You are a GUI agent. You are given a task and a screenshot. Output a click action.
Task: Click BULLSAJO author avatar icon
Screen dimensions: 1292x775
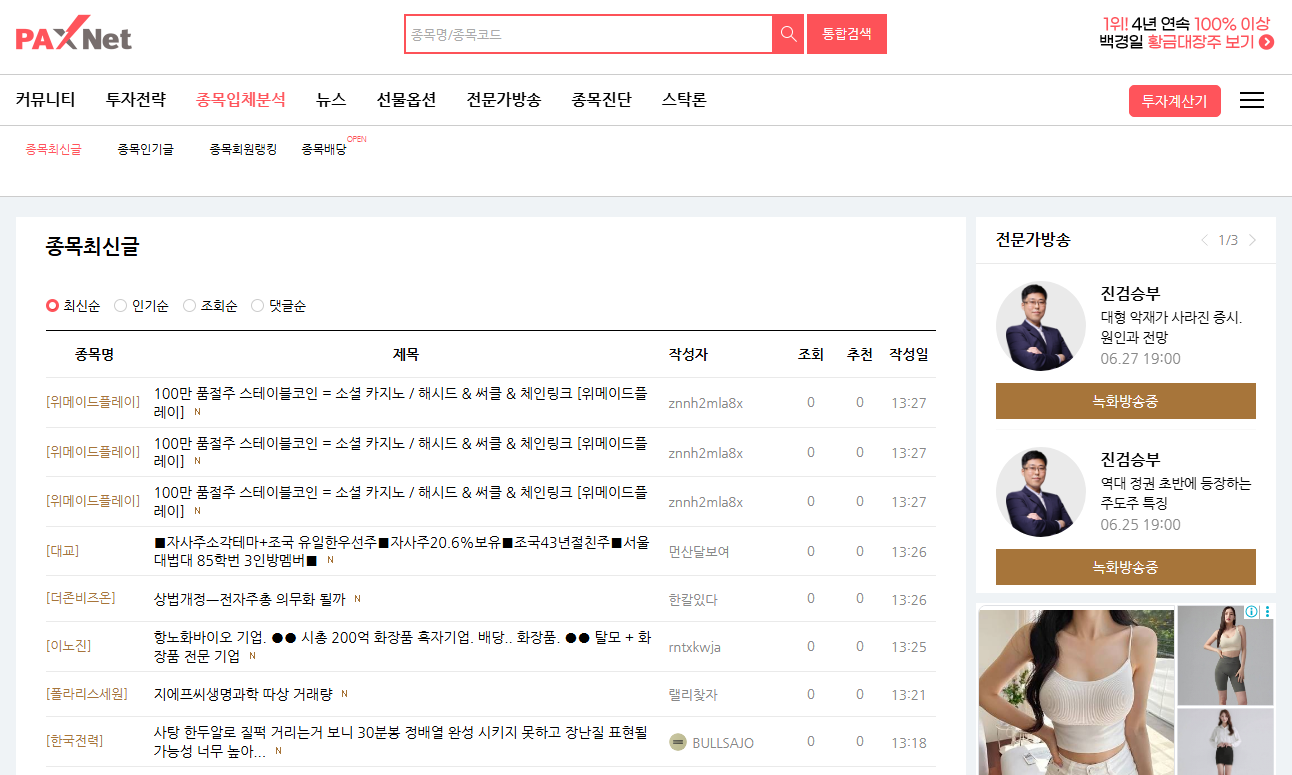(x=678, y=742)
